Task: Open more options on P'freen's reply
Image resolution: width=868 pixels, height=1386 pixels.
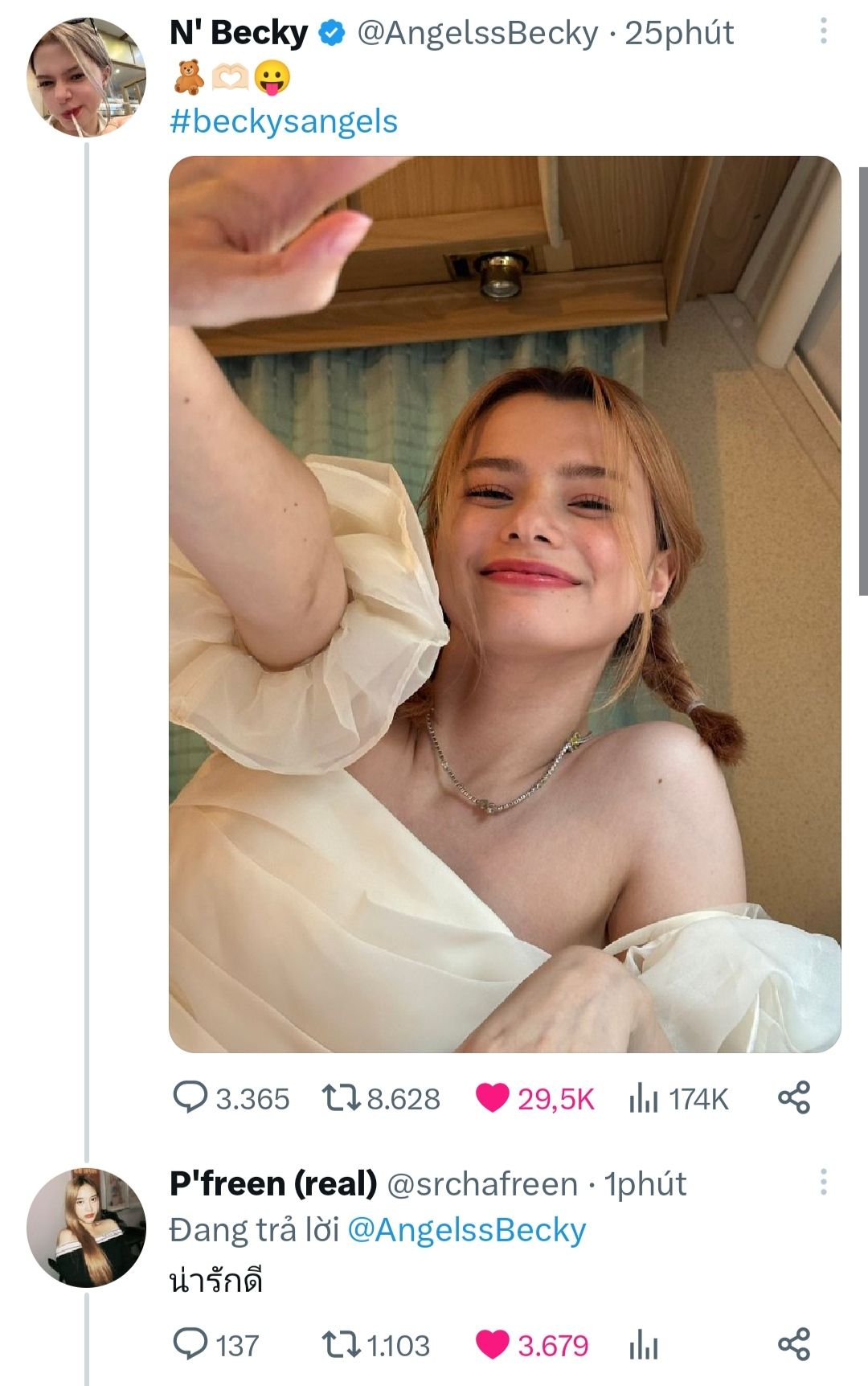Action: point(823,1183)
